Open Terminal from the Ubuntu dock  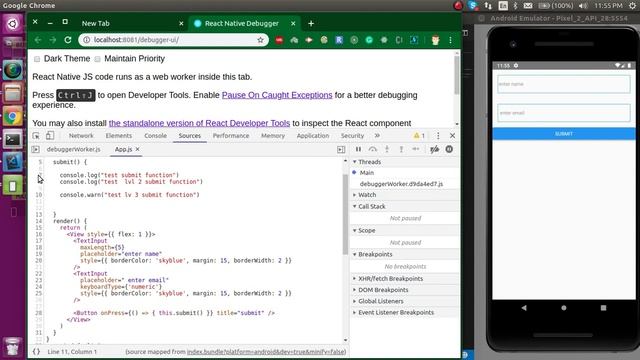point(12,140)
